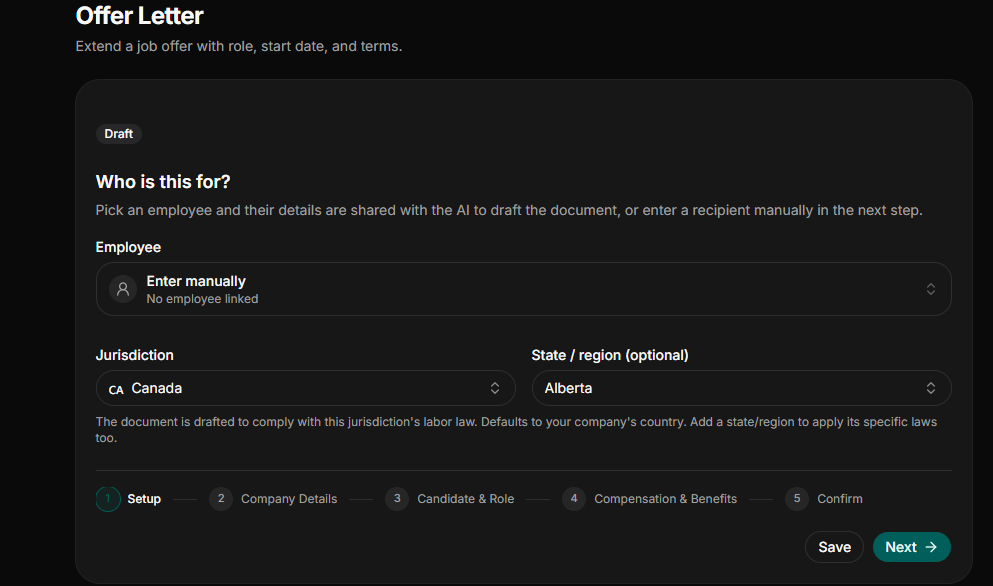The height and width of the screenshot is (586, 993).
Task: Go to the Setup step
Action: click(129, 499)
